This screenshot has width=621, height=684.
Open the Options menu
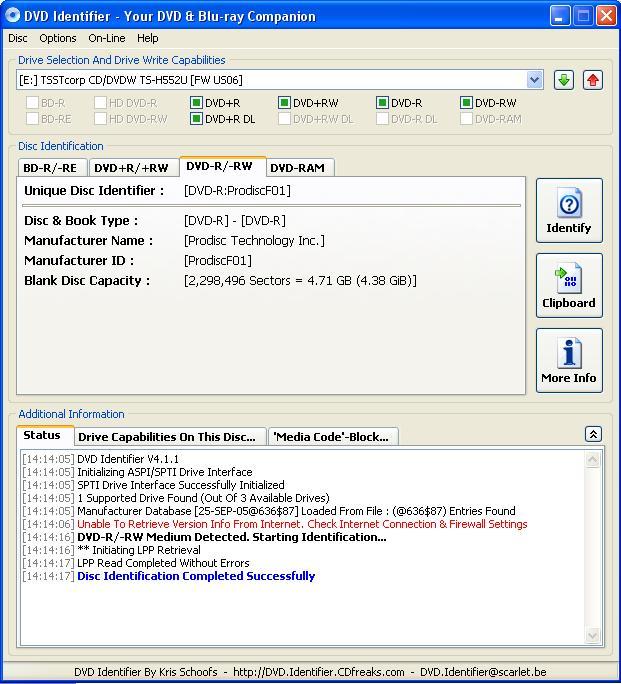[x=58, y=38]
